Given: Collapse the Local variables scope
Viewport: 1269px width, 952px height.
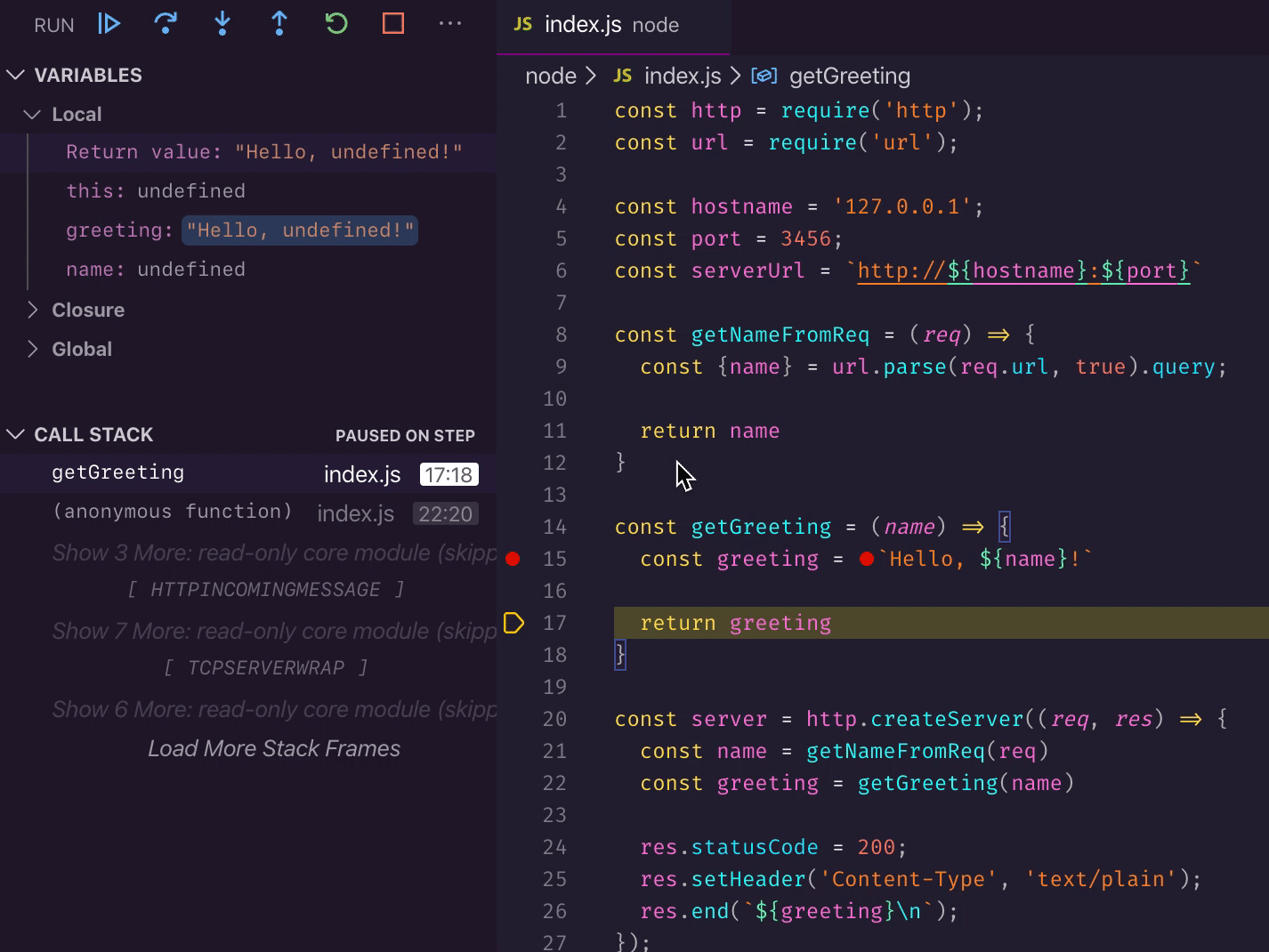Looking at the screenshot, I should pyautogui.click(x=33, y=115).
